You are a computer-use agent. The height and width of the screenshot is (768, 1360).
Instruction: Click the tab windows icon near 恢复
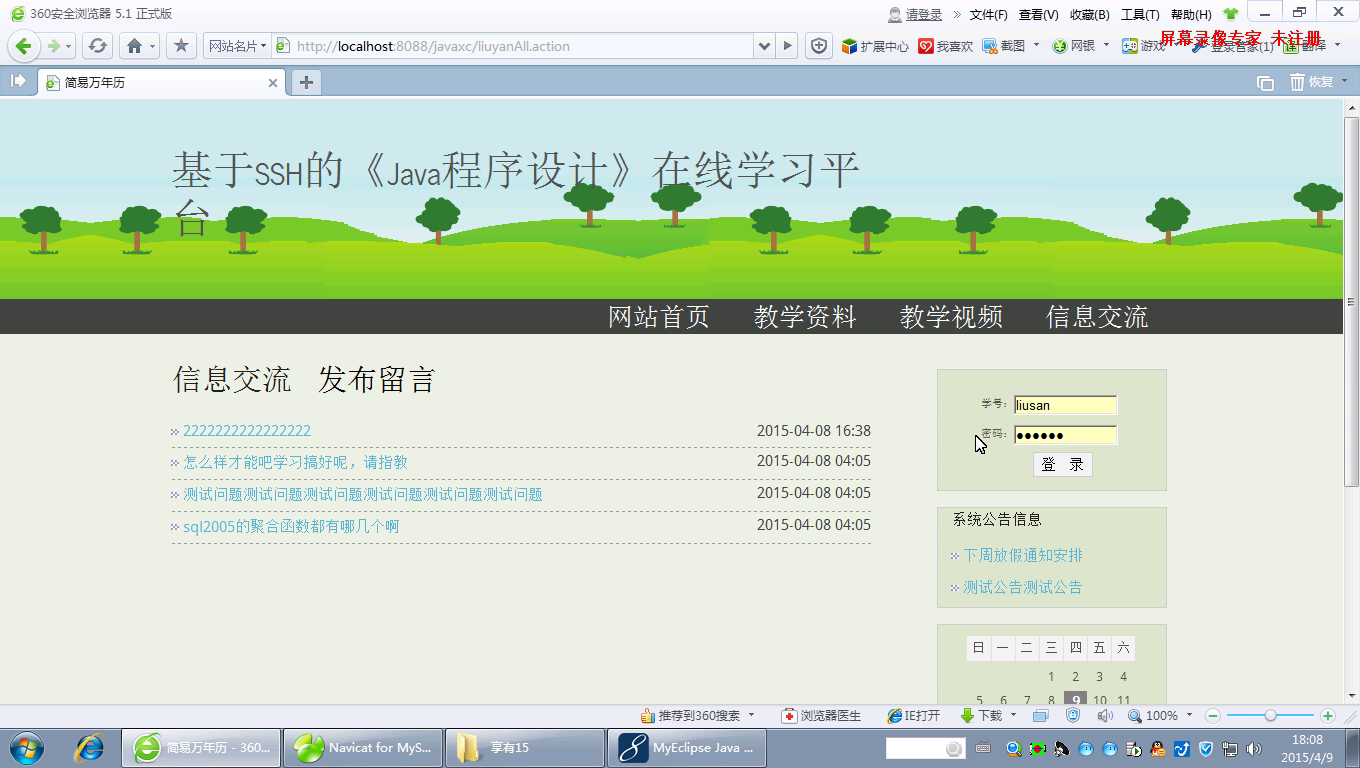1265,82
